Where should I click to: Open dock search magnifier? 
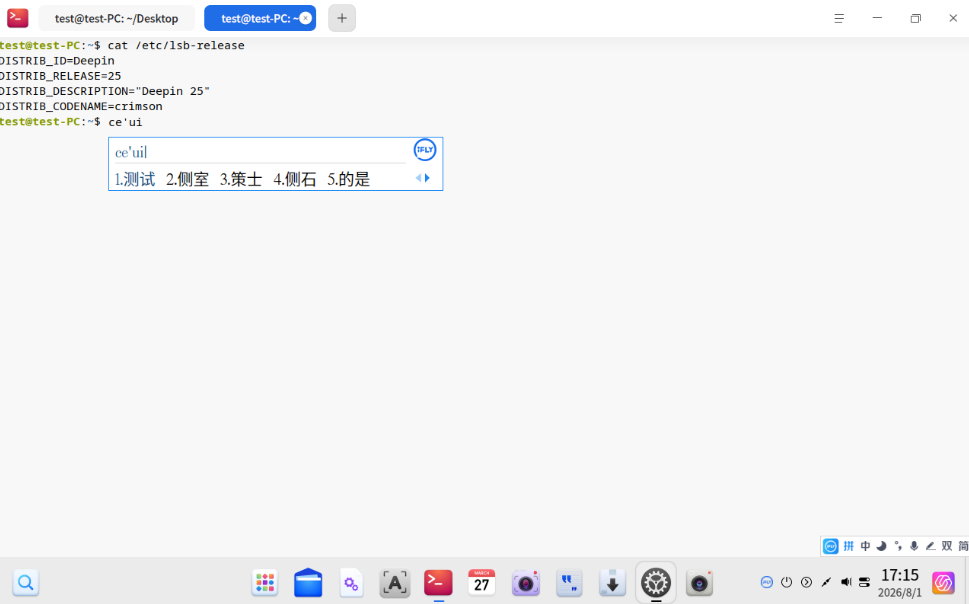coord(25,582)
